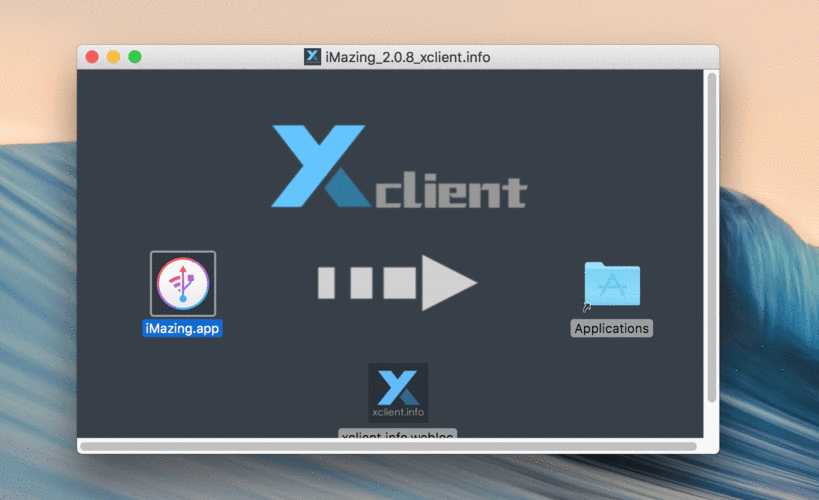
Task: Select the Applications folder name label
Action: pyautogui.click(x=612, y=329)
